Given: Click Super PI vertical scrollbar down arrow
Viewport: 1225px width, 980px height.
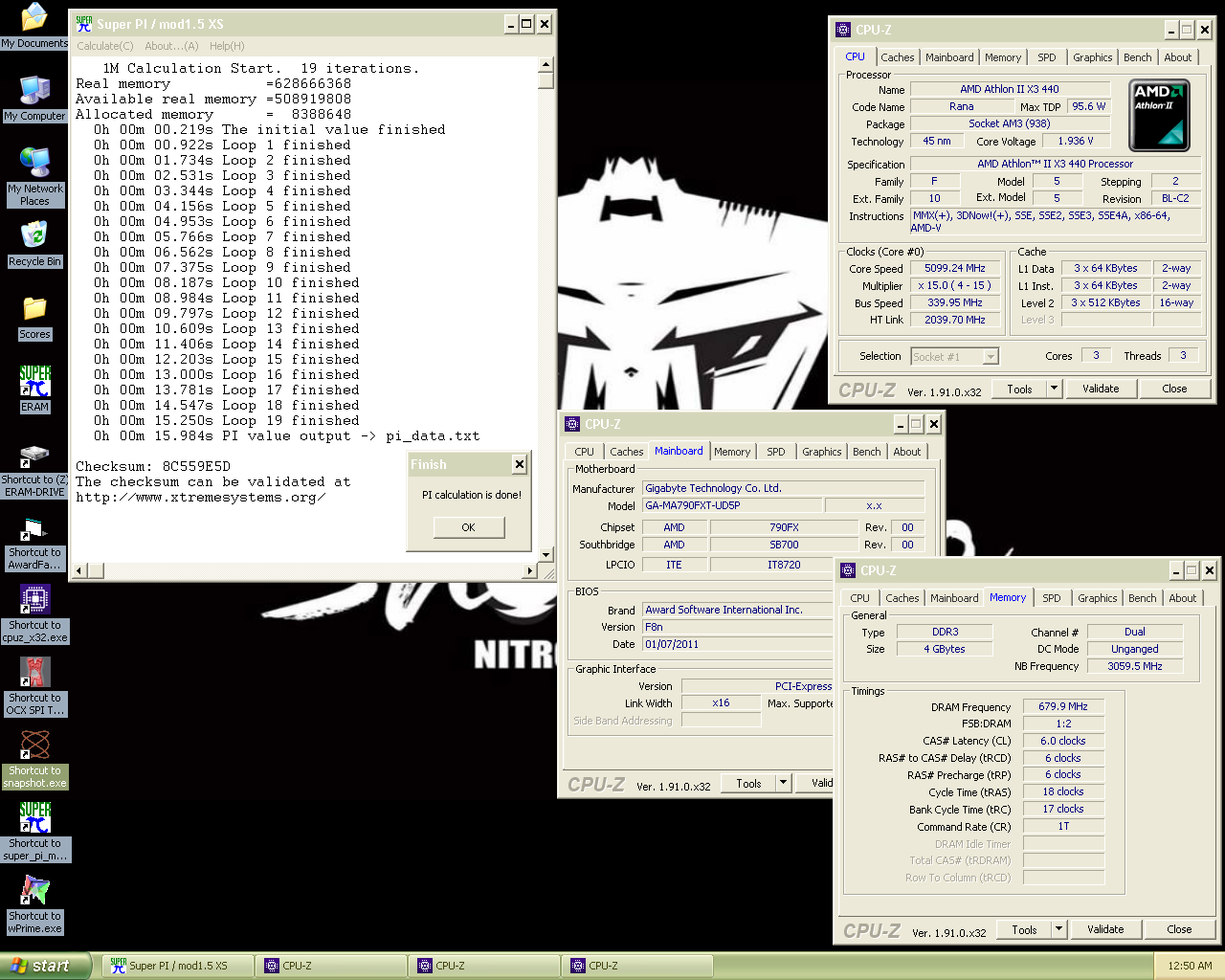Looking at the screenshot, I should click(x=546, y=554).
